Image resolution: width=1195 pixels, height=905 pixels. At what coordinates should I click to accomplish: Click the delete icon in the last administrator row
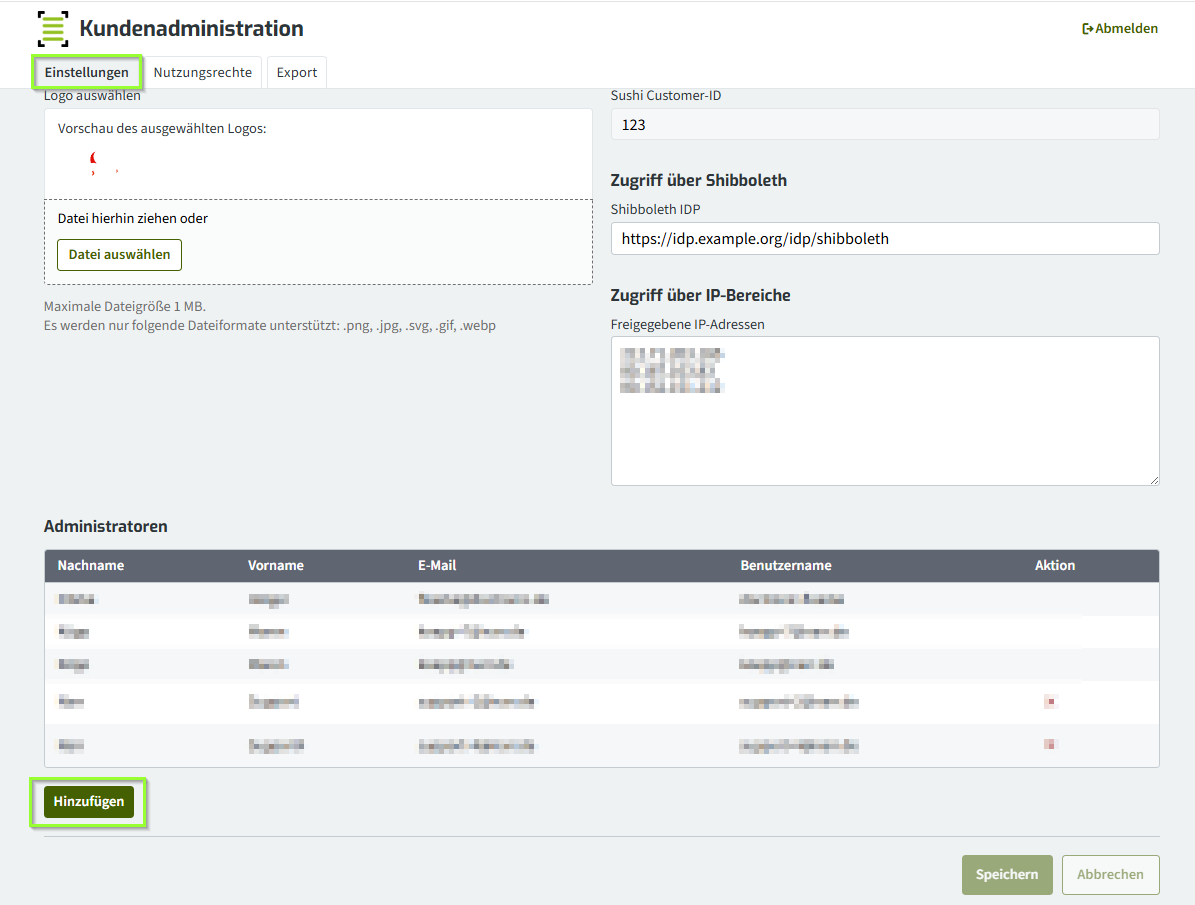point(1050,744)
